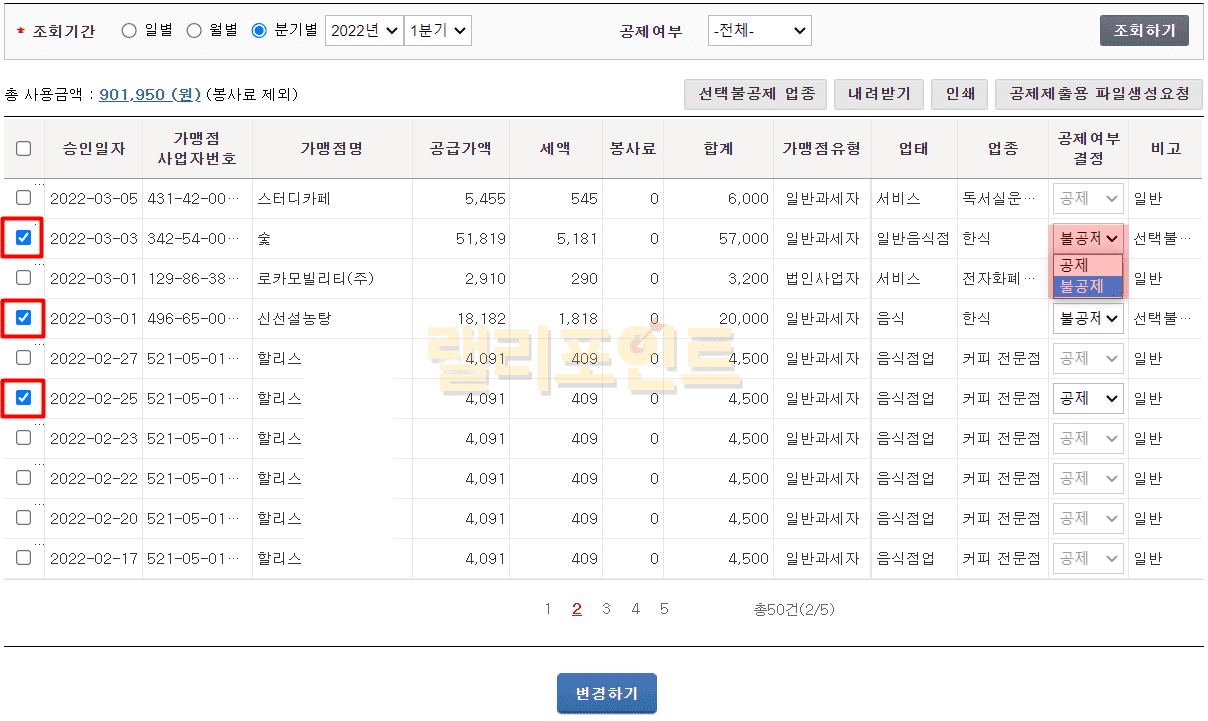Open 공제여부 dropdown for 신선설농탕 row
Image resolution: width=1208 pixels, height=721 pixels.
click(x=1088, y=318)
